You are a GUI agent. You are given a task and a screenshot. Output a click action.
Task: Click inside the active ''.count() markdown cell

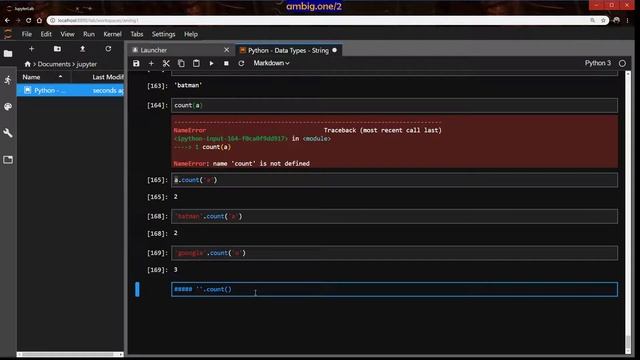click(x=394, y=289)
